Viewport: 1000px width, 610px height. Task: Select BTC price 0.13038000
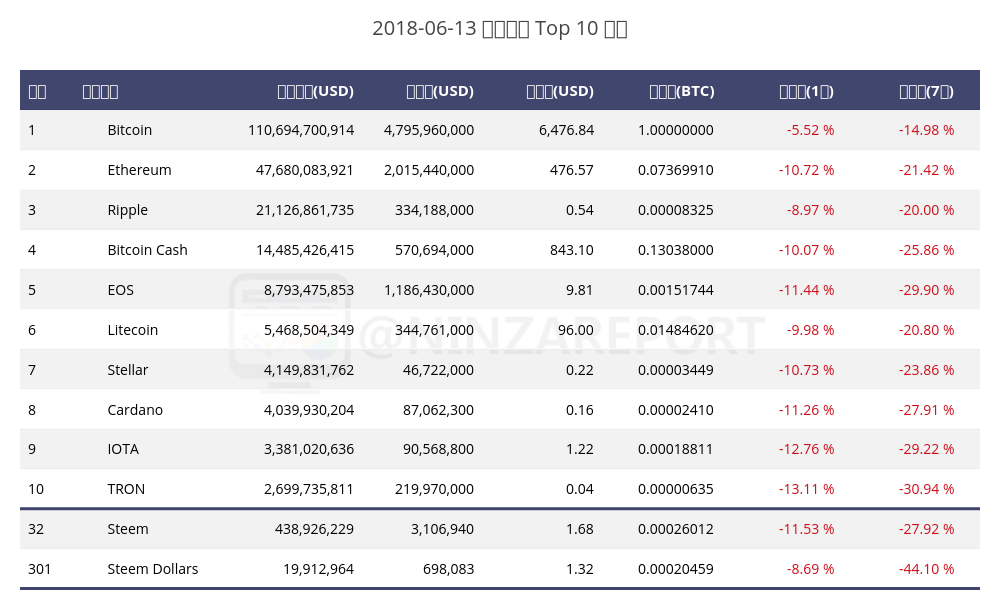(675, 250)
